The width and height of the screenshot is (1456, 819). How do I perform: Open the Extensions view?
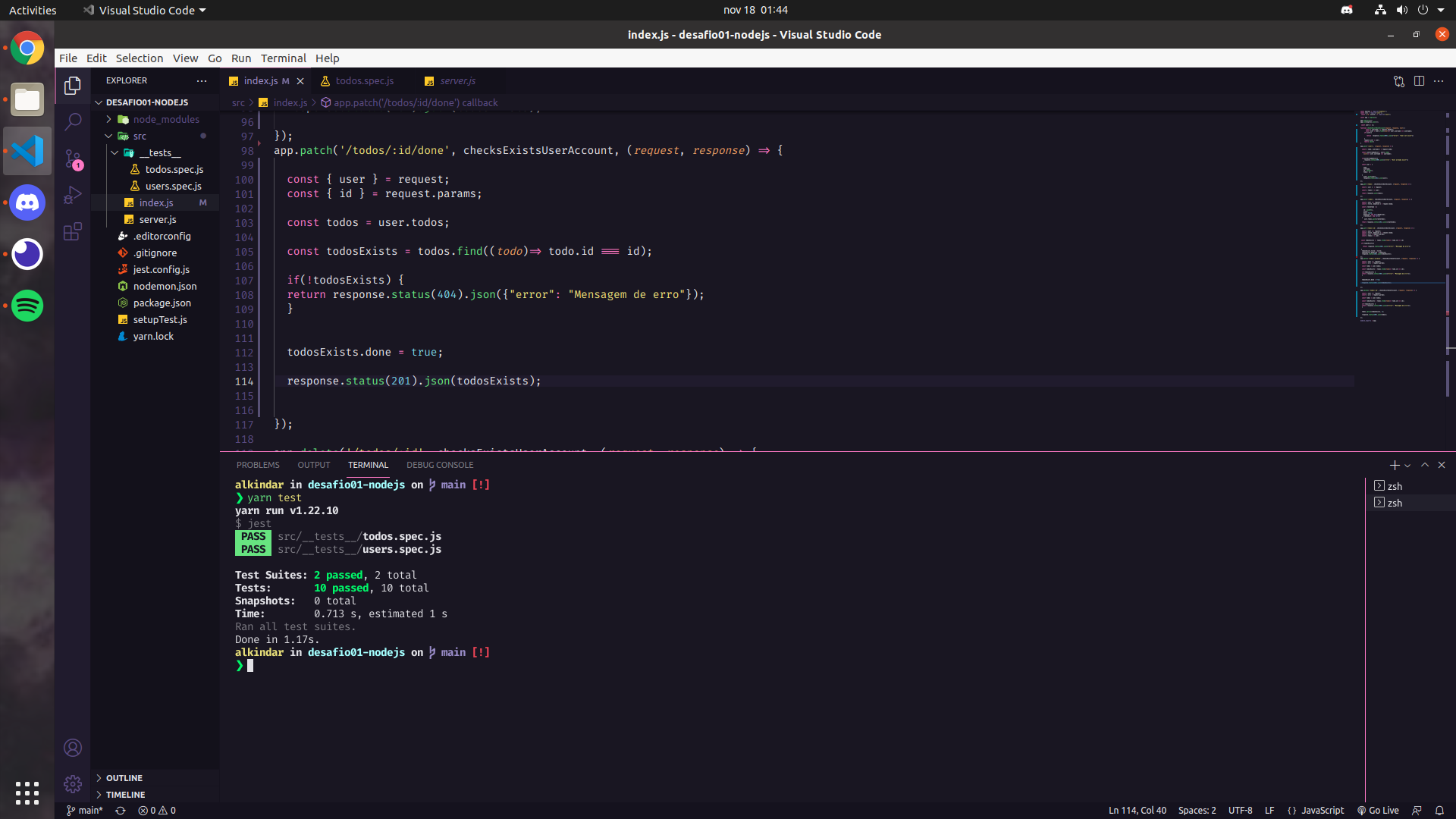72,231
